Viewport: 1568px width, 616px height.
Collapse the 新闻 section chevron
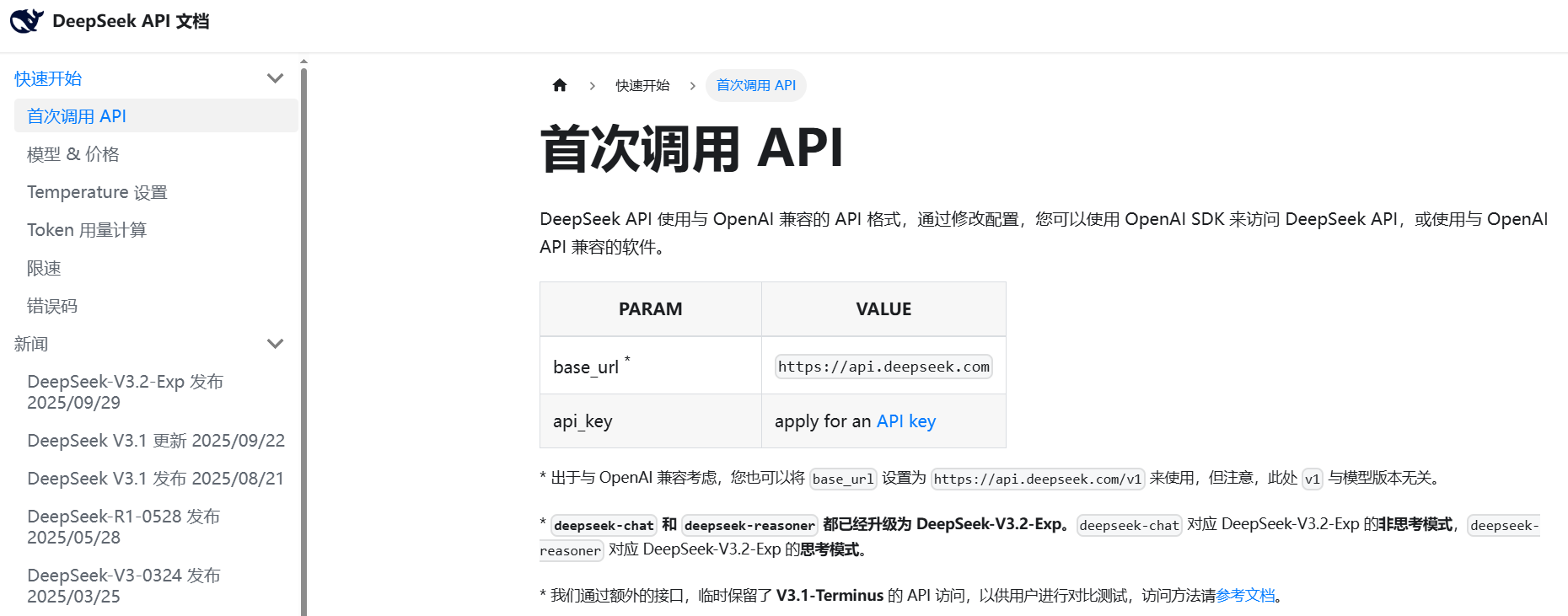click(x=275, y=344)
